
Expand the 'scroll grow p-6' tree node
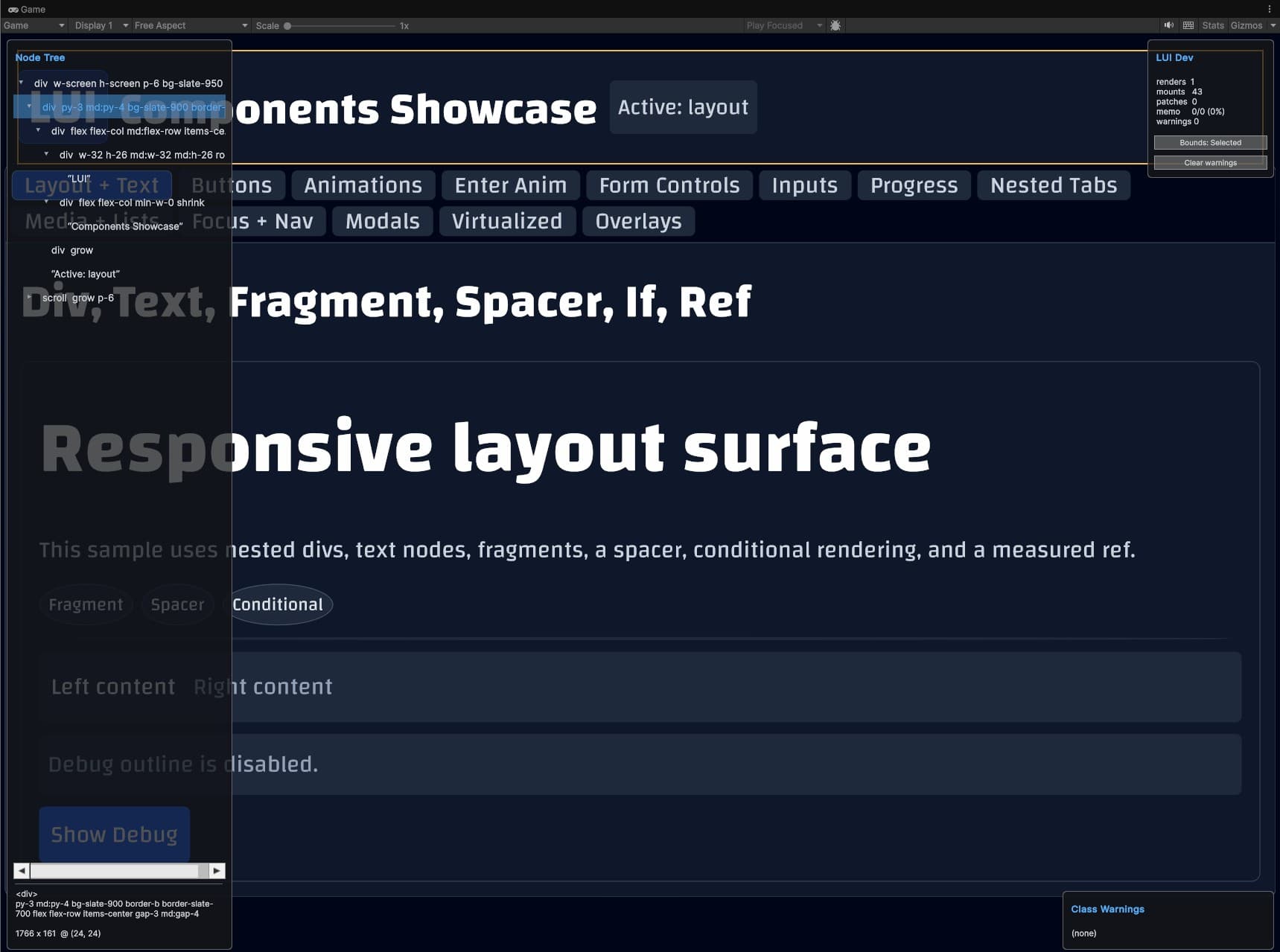tap(29, 297)
